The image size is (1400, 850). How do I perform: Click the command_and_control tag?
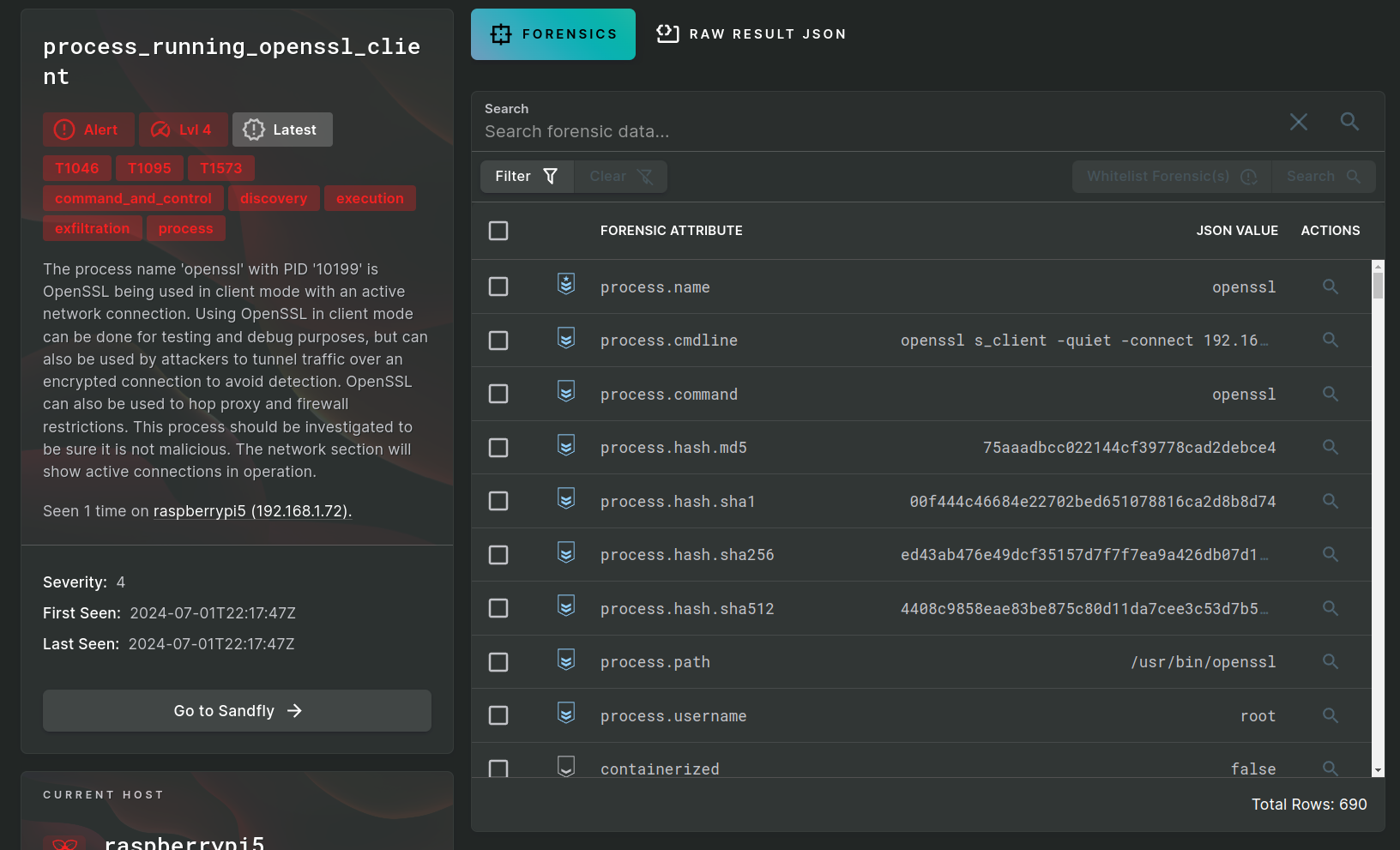tap(133, 198)
